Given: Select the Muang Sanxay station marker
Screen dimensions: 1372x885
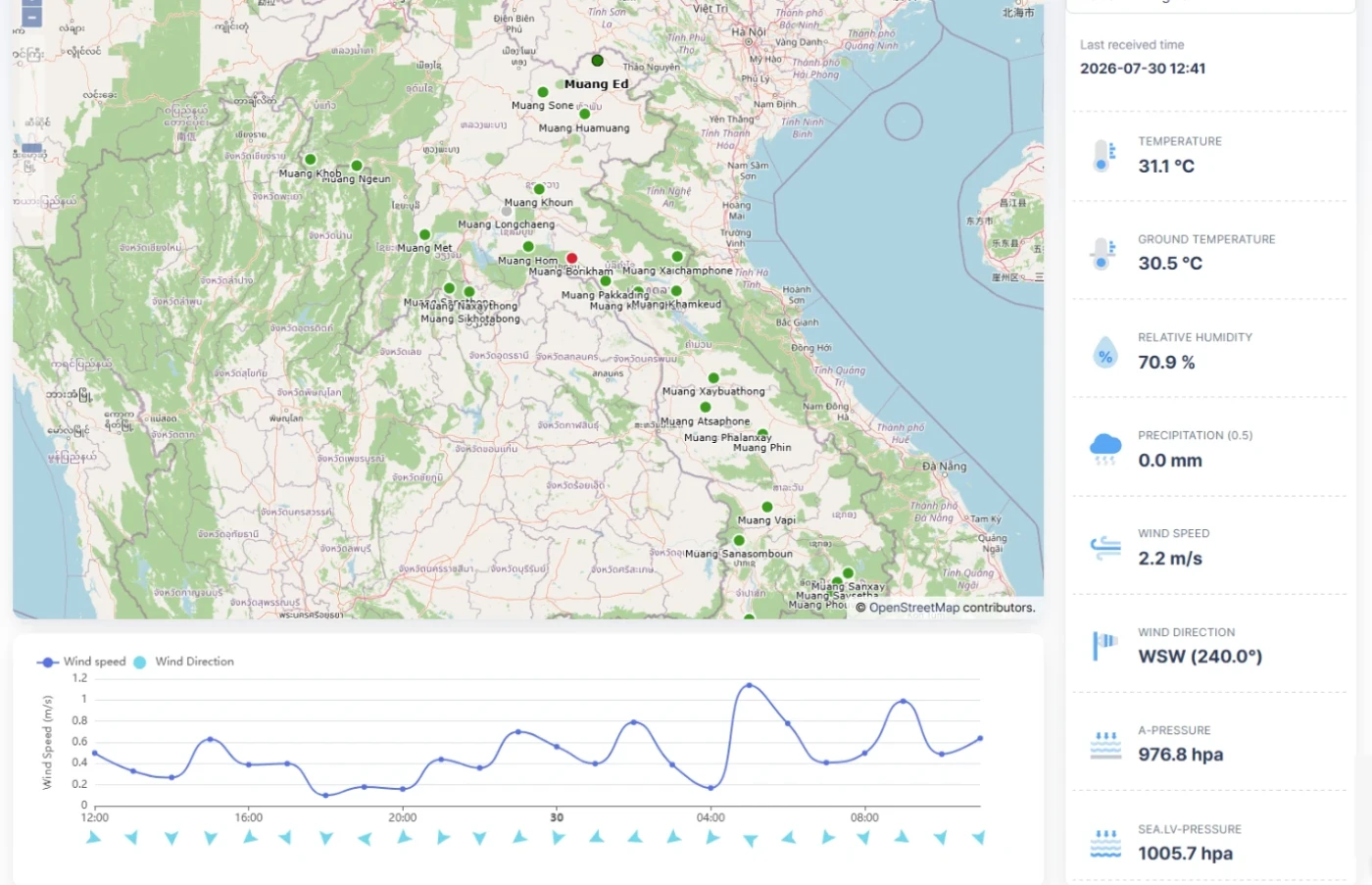Looking at the screenshot, I should (848, 573).
